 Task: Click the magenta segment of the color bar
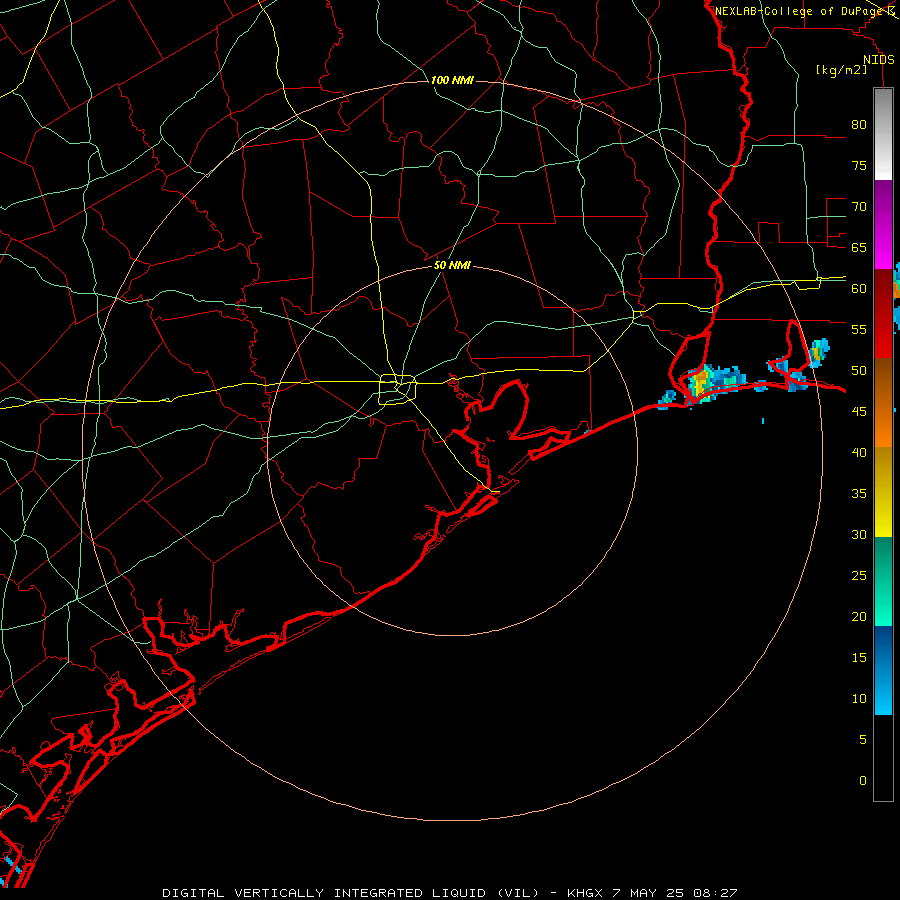coord(883,224)
